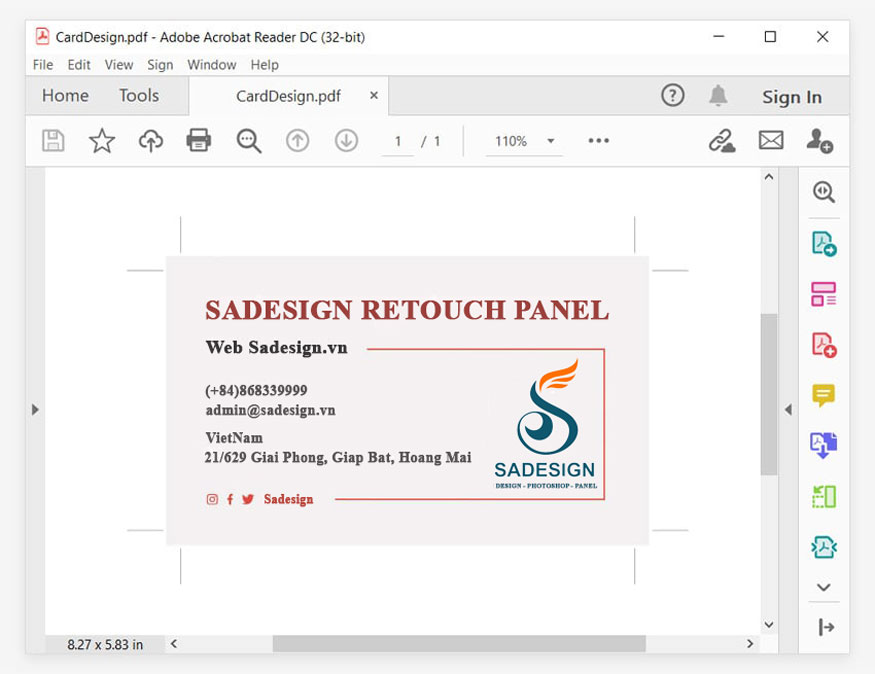Collapse the right tools pane arrow
This screenshot has width=875, height=674.
(788, 410)
